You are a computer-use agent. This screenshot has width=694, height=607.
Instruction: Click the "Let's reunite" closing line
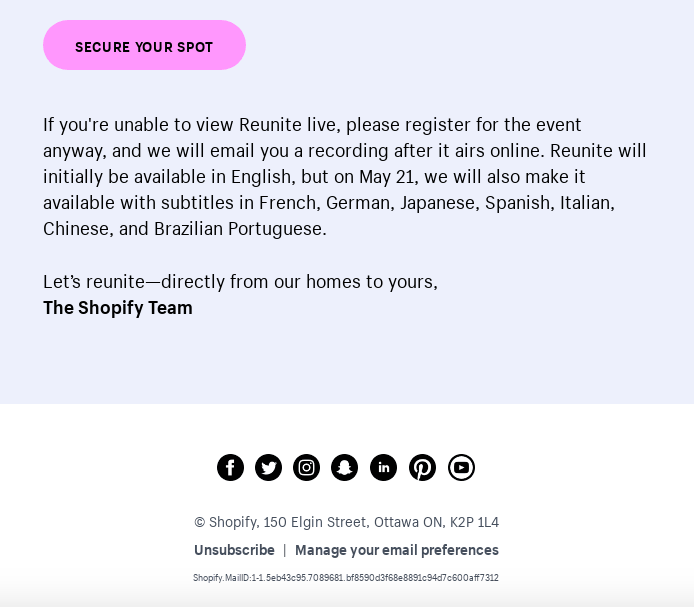click(240, 282)
